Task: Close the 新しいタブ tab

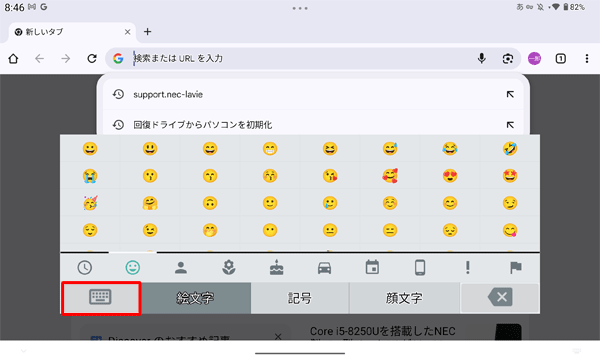Action: tap(127, 32)
